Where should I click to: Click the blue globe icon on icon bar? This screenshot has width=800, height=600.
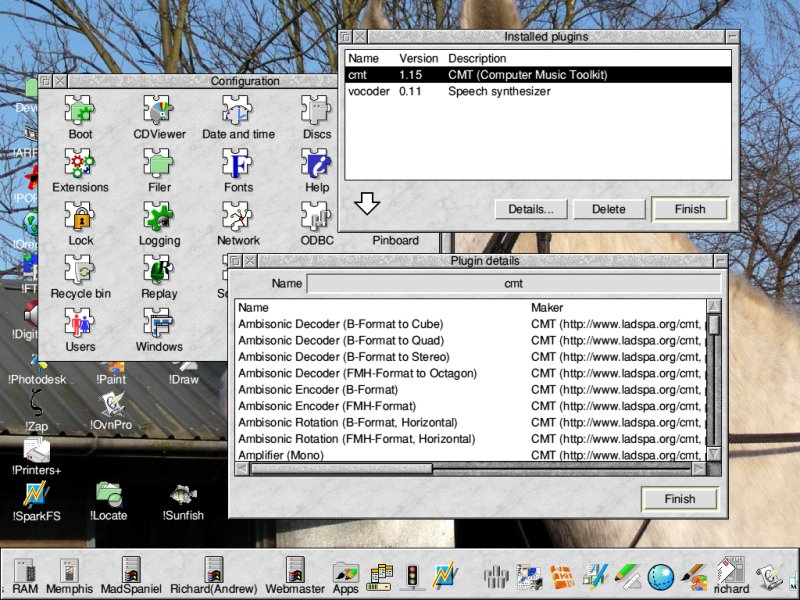tap(661, 577)
